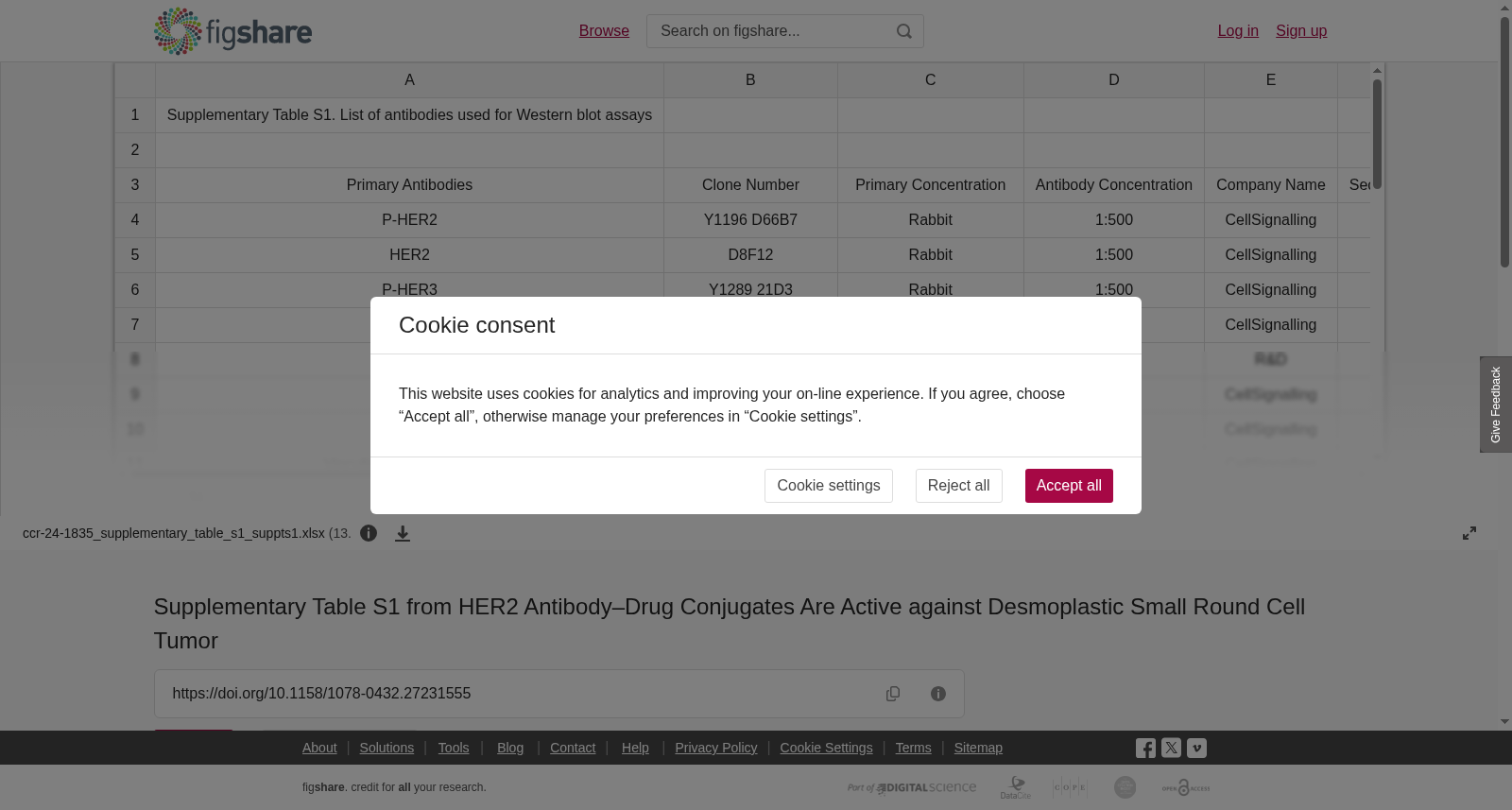
Task: Open figshare Vimeo page
Action: [1196, 748]
